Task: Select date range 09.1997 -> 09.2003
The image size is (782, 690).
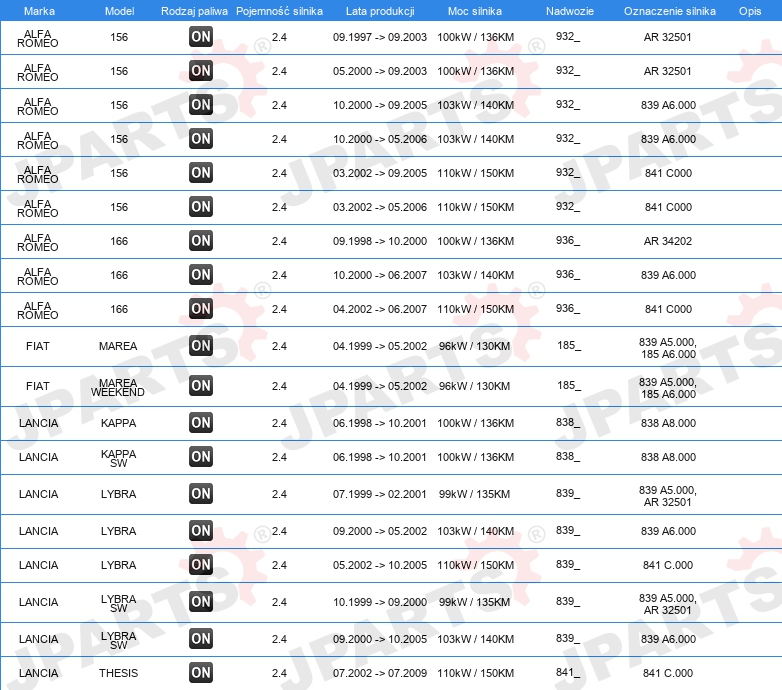Action: [380, 37]
